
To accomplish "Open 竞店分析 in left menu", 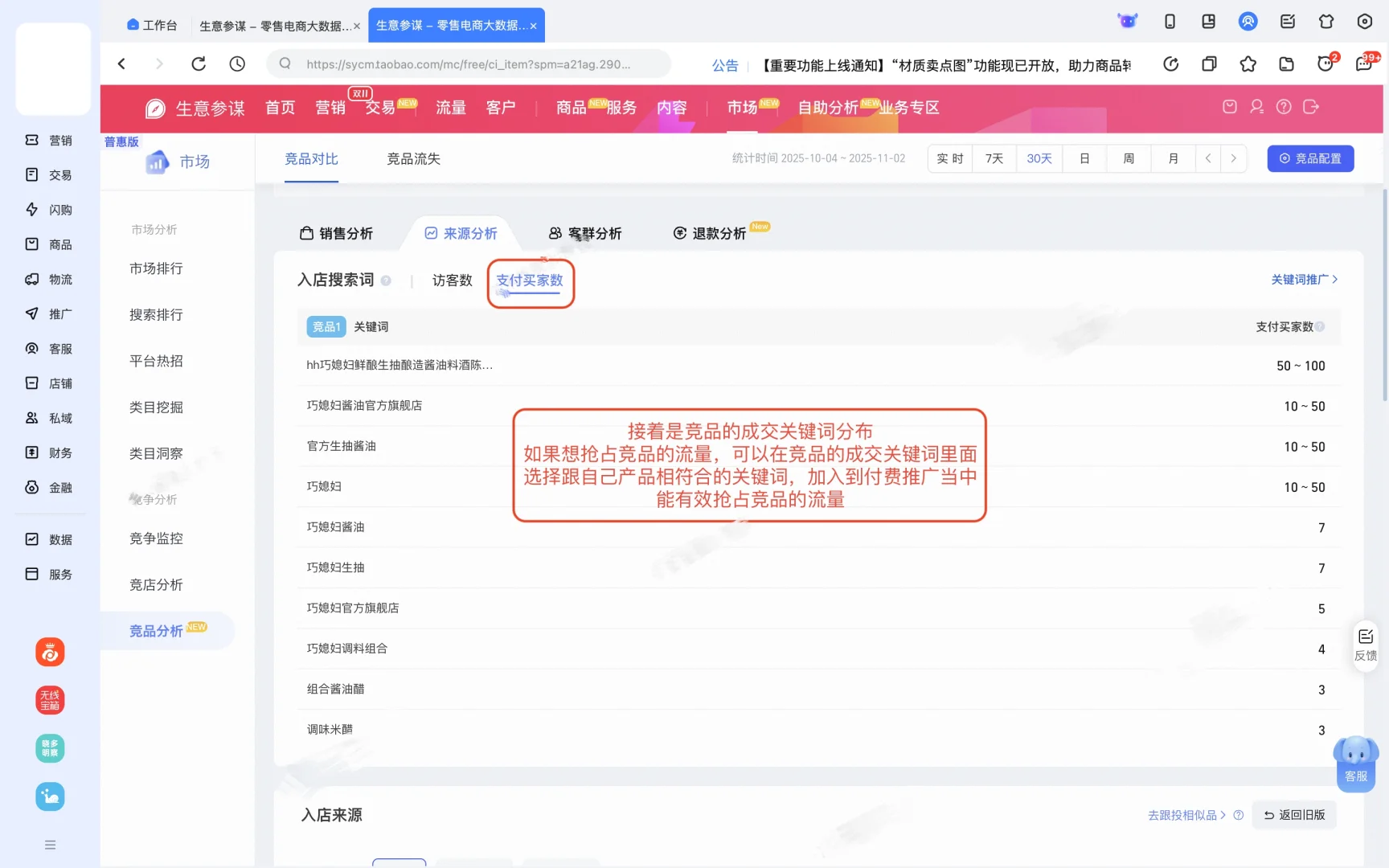I will [156, 585].
